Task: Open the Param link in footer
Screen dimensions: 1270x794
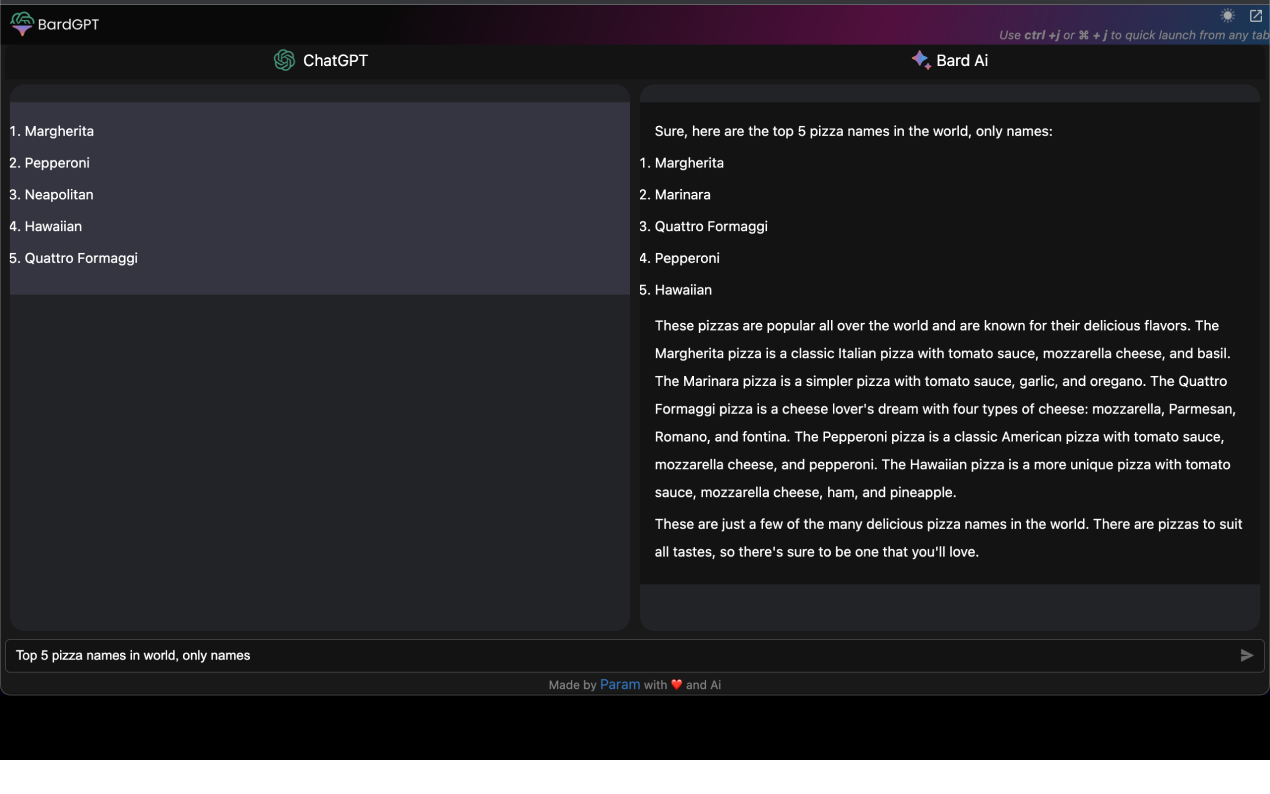Action: pos(620,685)
